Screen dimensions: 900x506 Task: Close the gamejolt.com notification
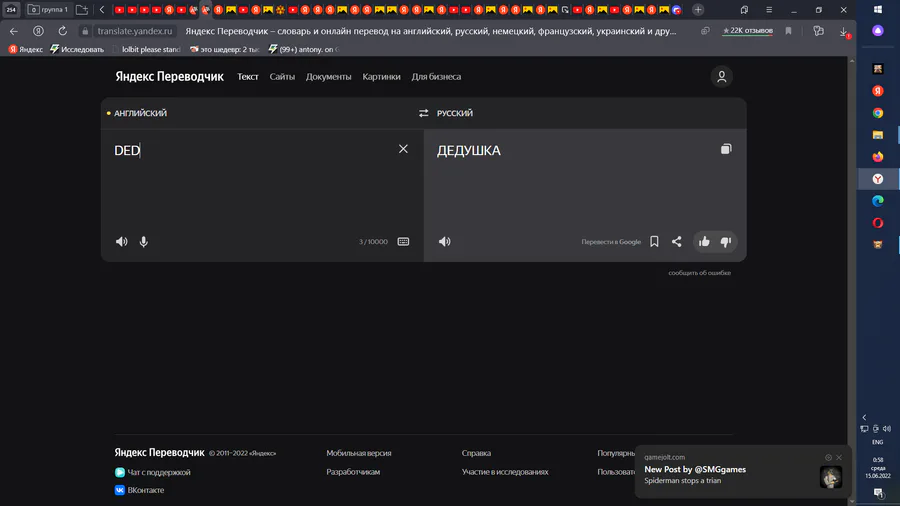(x=839, y=457)
